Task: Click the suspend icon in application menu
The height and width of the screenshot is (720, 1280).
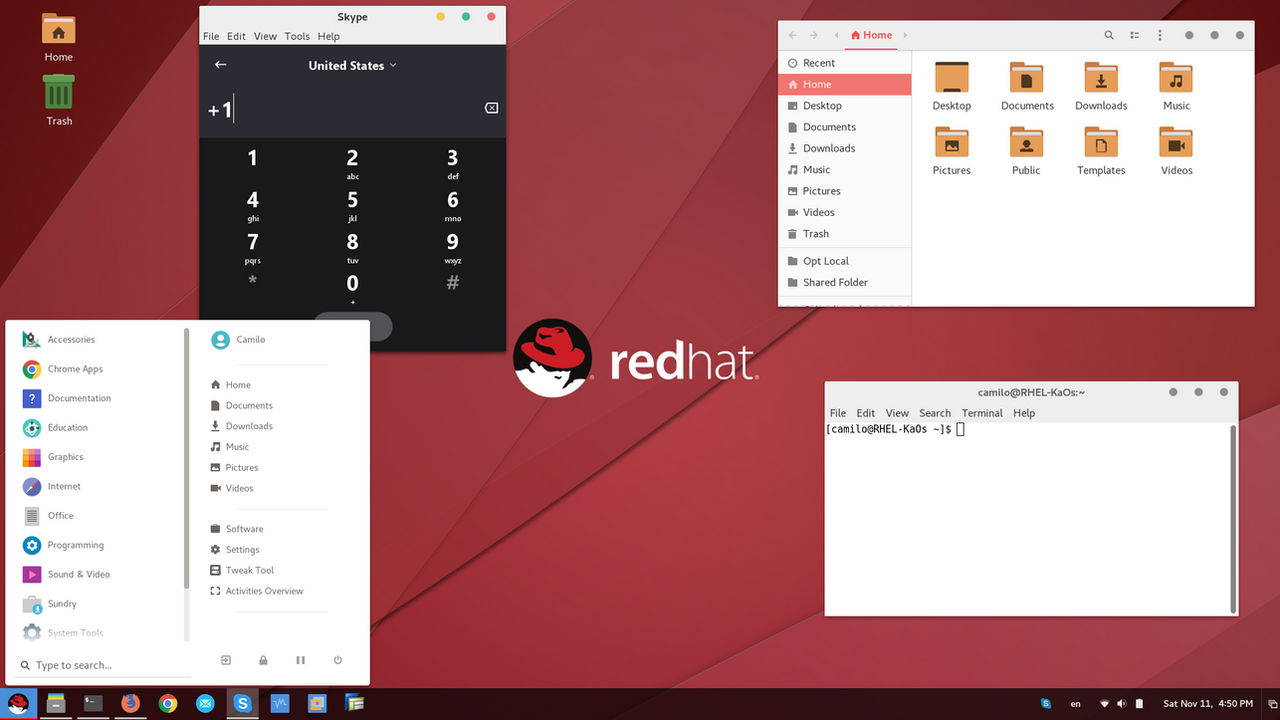Action: point(300,660)
